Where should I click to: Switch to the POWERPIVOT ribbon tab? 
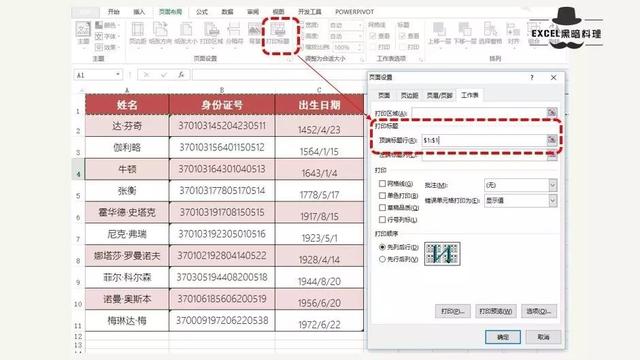(354, 12)
